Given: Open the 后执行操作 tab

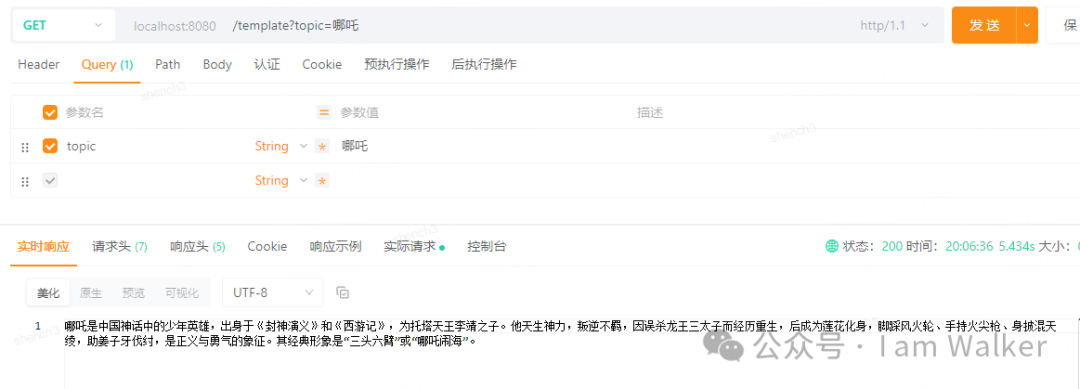Looking at the screenshot, I should pyautogui.click(x=484, y=65).
